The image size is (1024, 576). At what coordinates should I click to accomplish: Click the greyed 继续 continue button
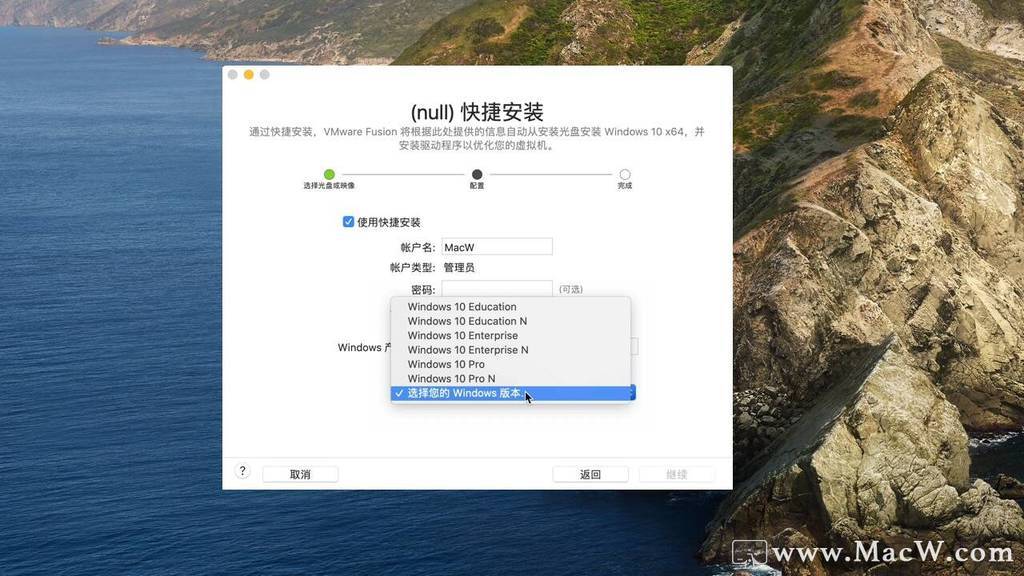677,474
